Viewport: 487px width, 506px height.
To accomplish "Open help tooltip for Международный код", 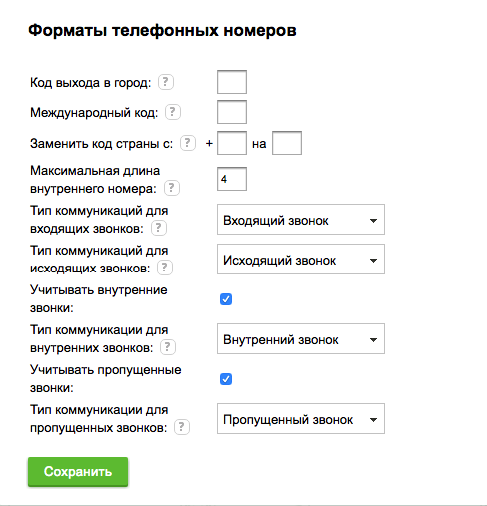I will (x=173, y=112).
